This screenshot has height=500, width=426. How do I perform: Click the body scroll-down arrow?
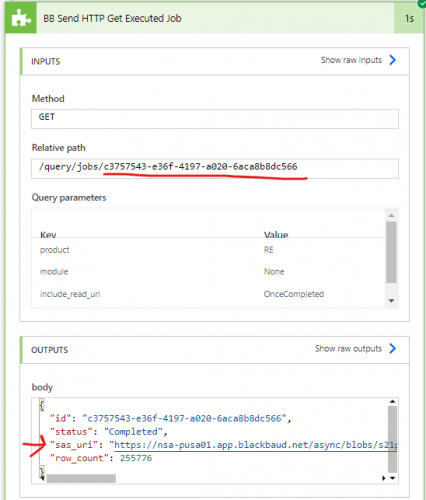392,478
